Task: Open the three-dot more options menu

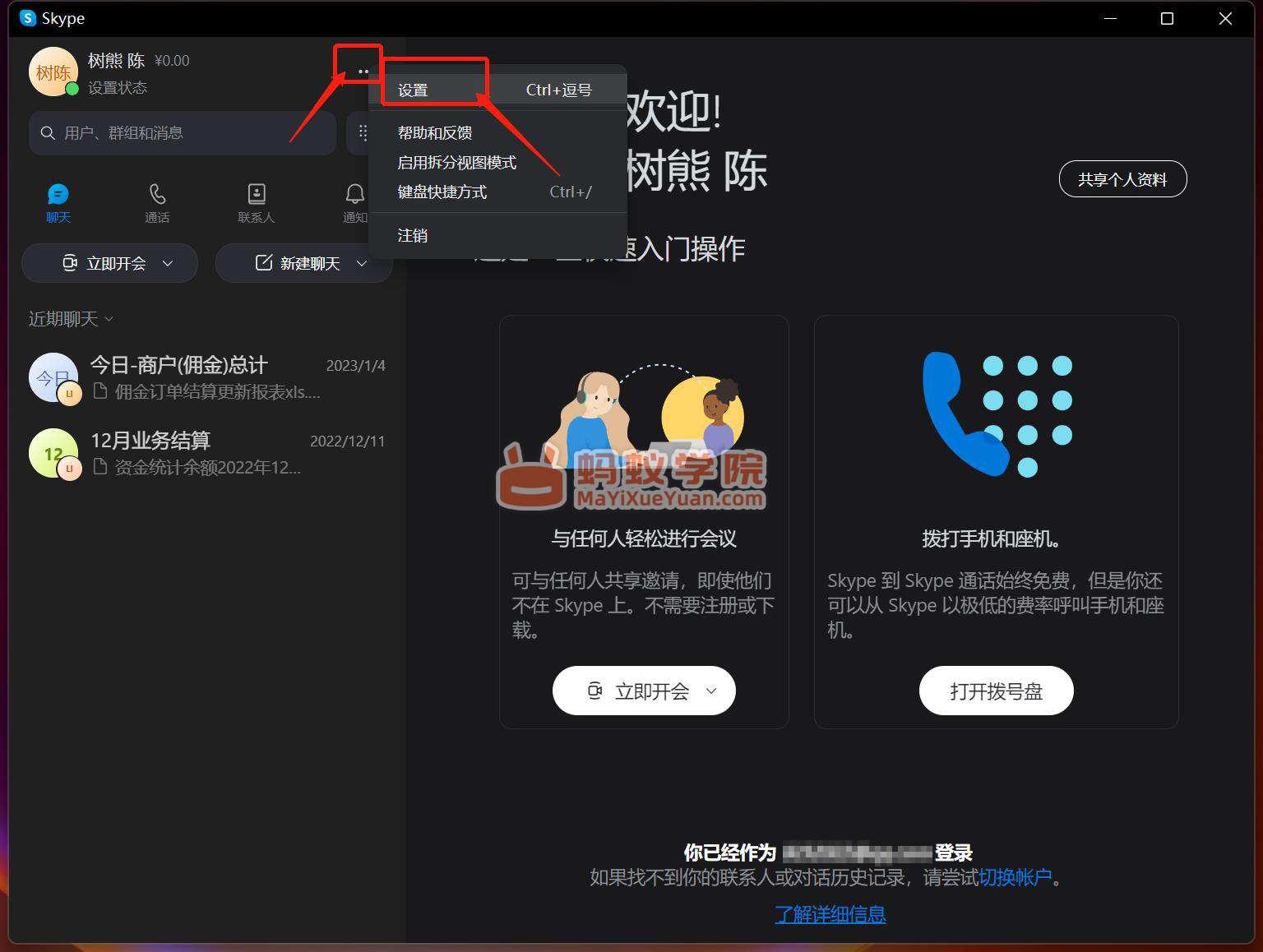Action: point(363,72)
